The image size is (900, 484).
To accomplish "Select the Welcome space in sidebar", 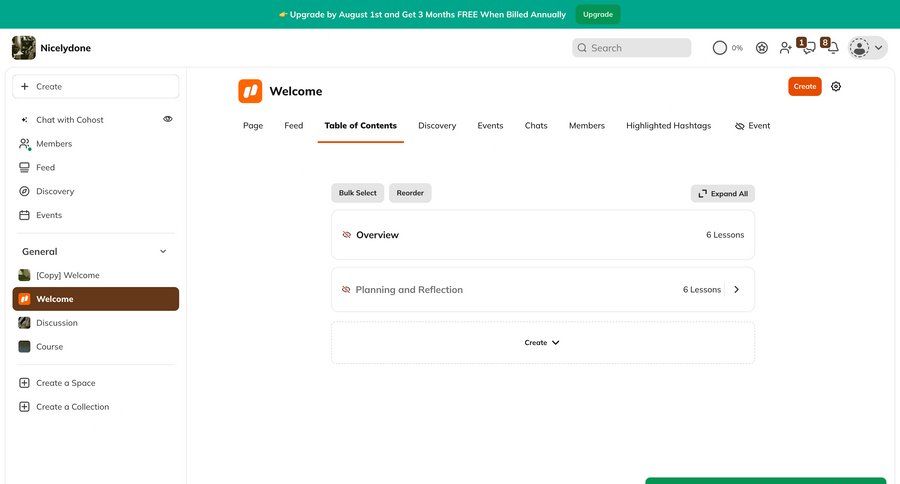I will coord(95,299).
